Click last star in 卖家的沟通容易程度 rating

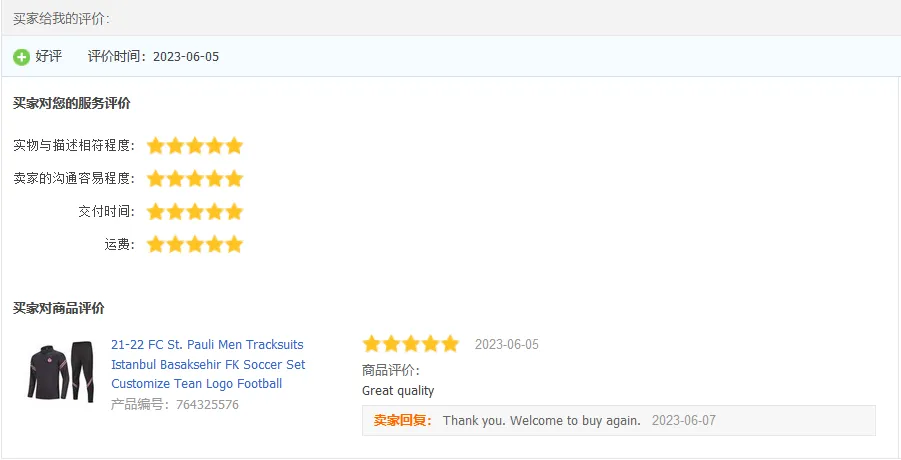pos(234,179)
